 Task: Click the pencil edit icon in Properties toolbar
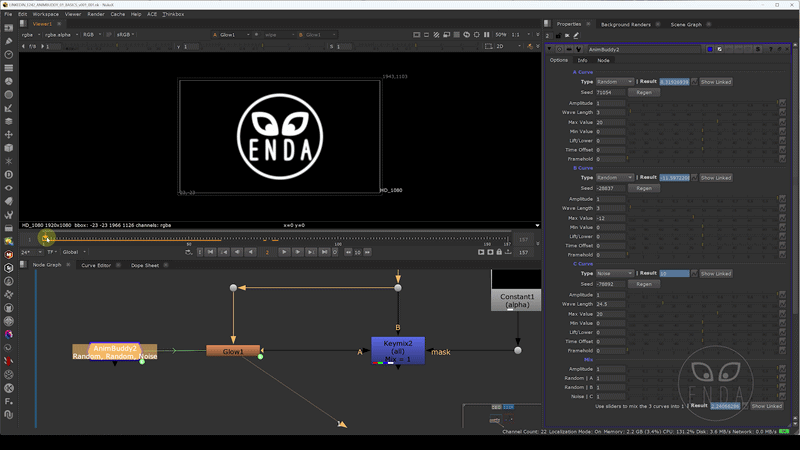[x=576, y=36]
